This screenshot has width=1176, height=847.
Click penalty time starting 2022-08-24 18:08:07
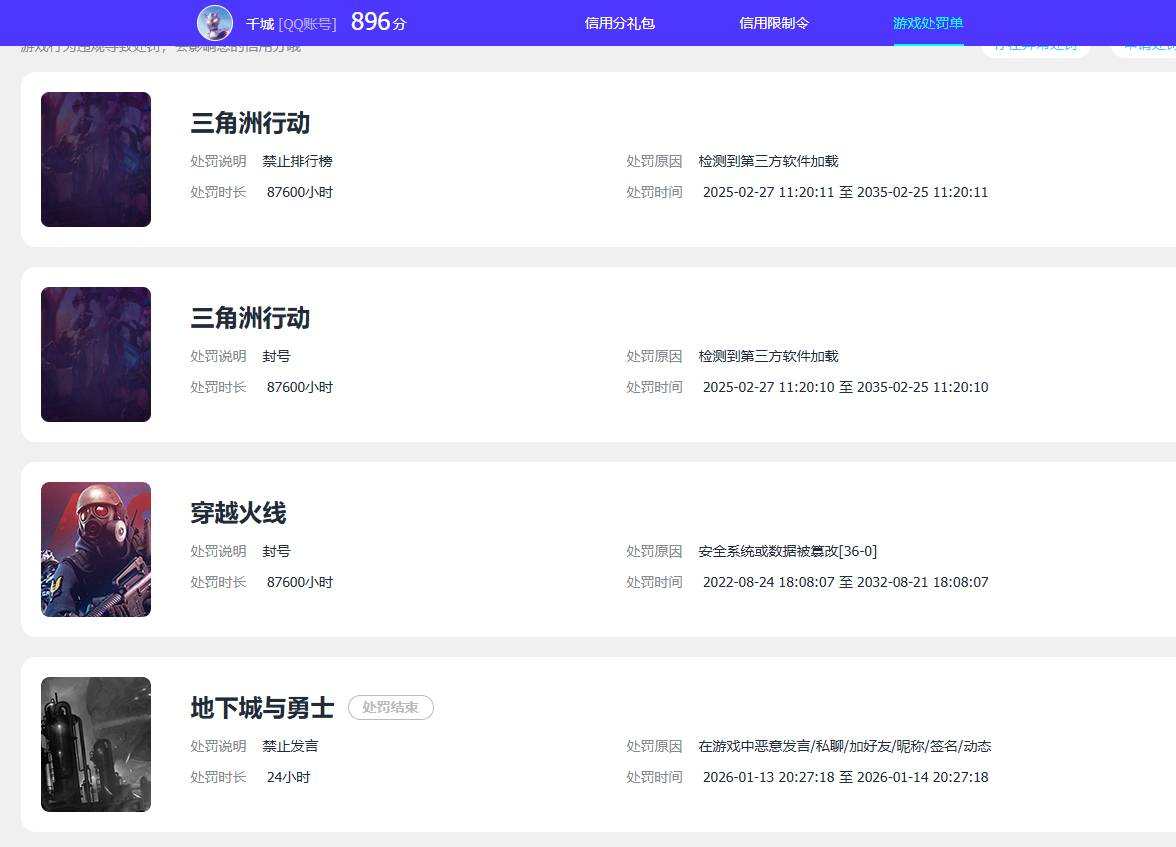(x=845, y=582)
